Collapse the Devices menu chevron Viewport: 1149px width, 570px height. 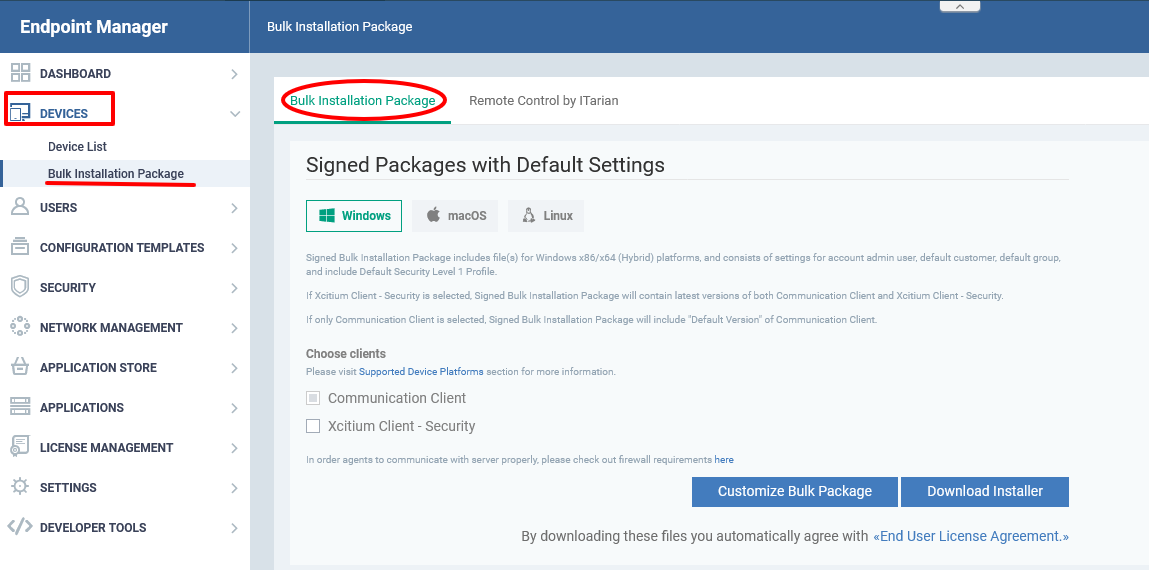235,114
